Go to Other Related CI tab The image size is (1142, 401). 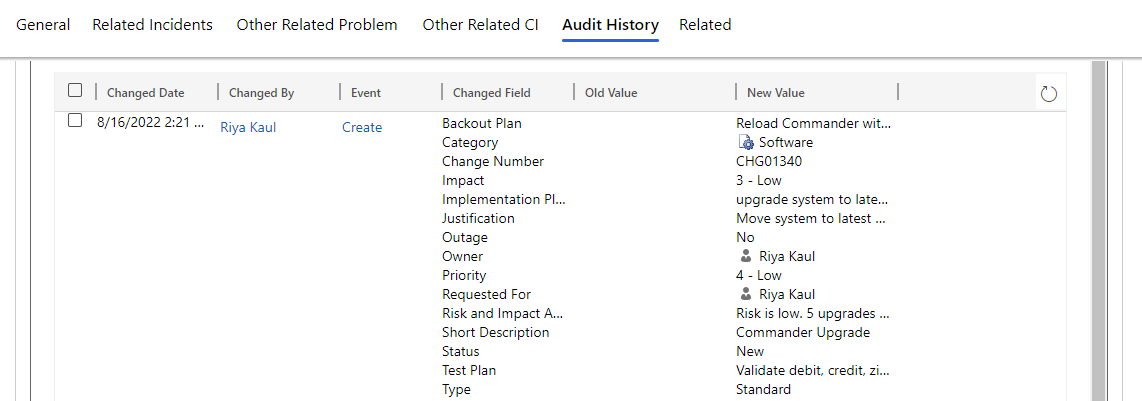[x=481, y=25]
